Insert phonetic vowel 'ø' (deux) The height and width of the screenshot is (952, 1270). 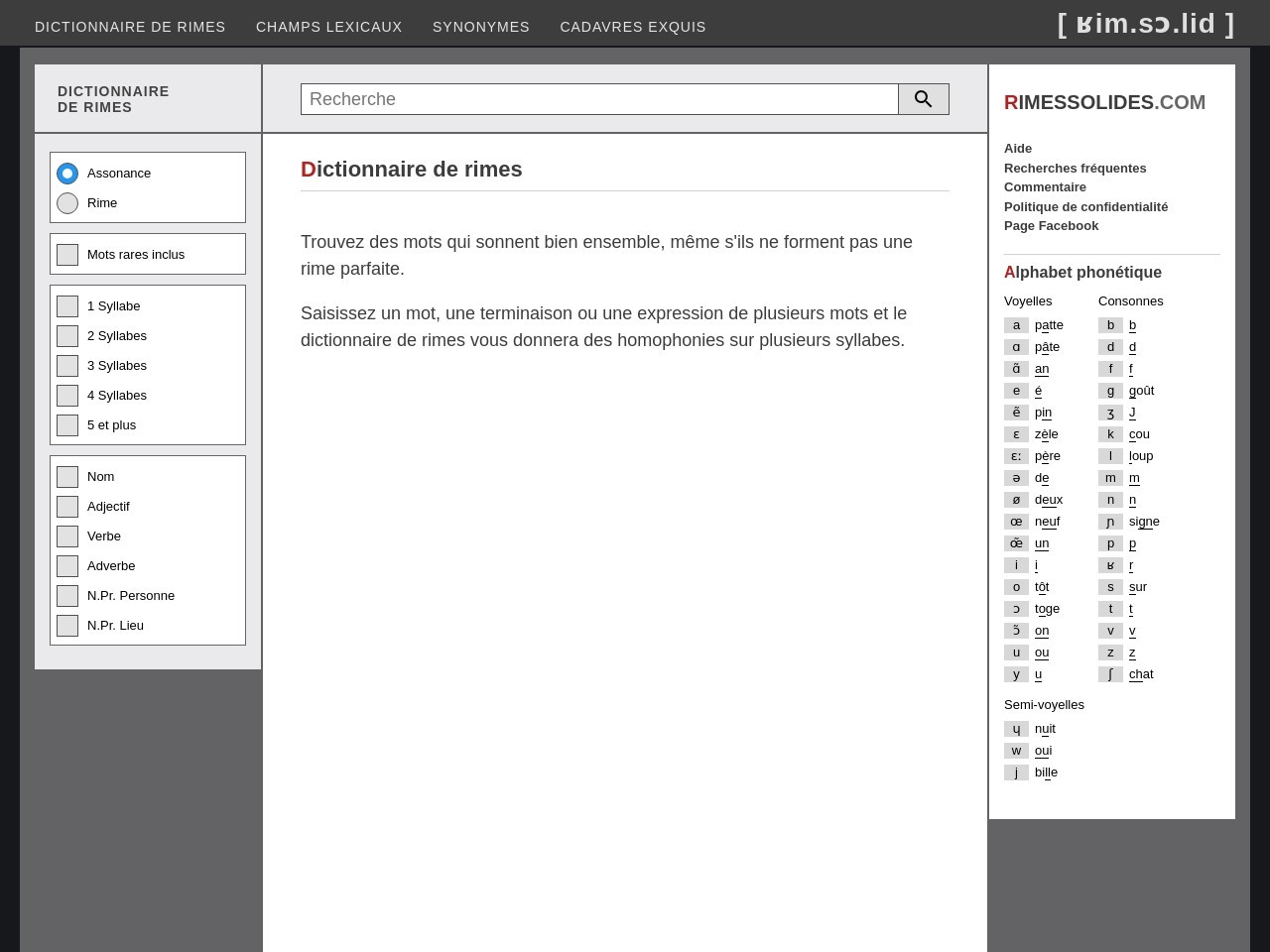coord(1016,500)
